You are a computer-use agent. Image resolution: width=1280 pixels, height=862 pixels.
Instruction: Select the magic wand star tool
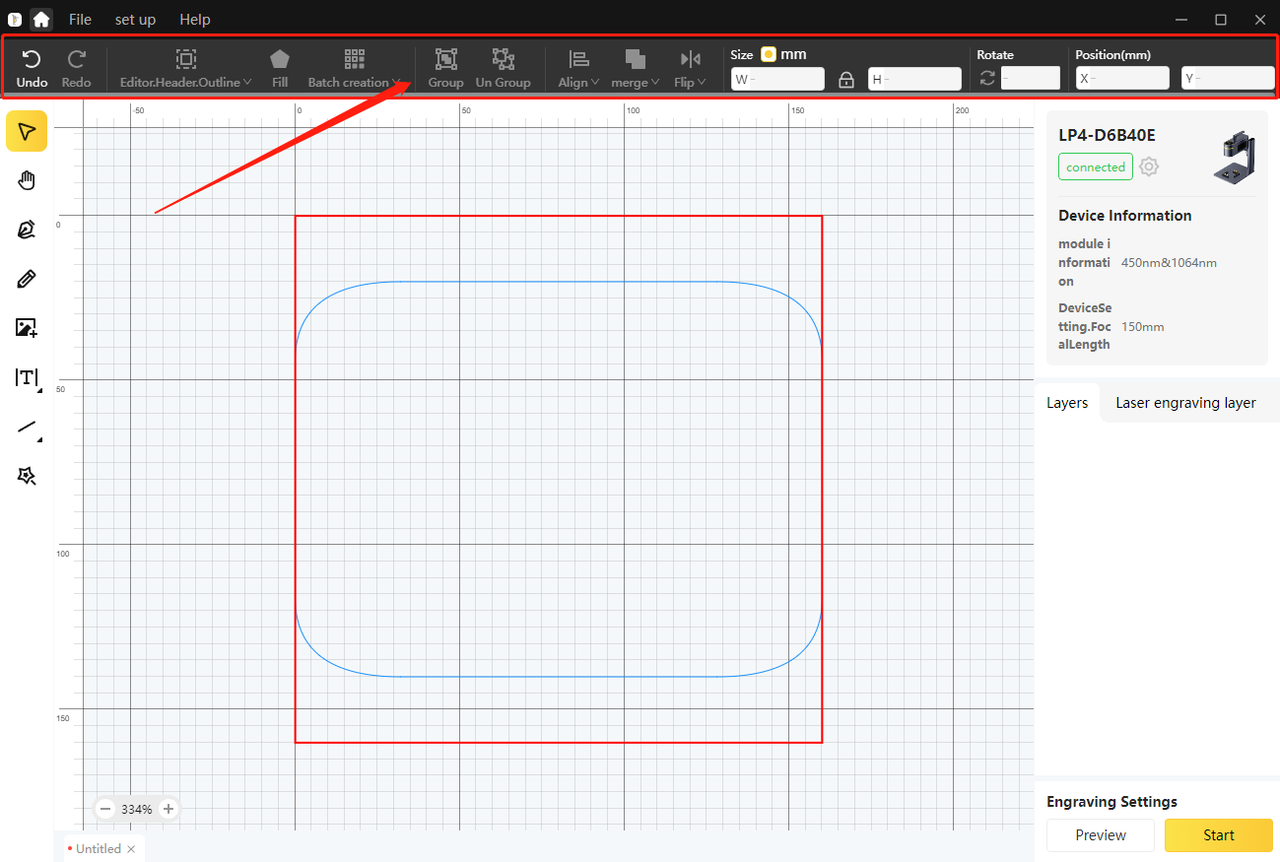27,476
